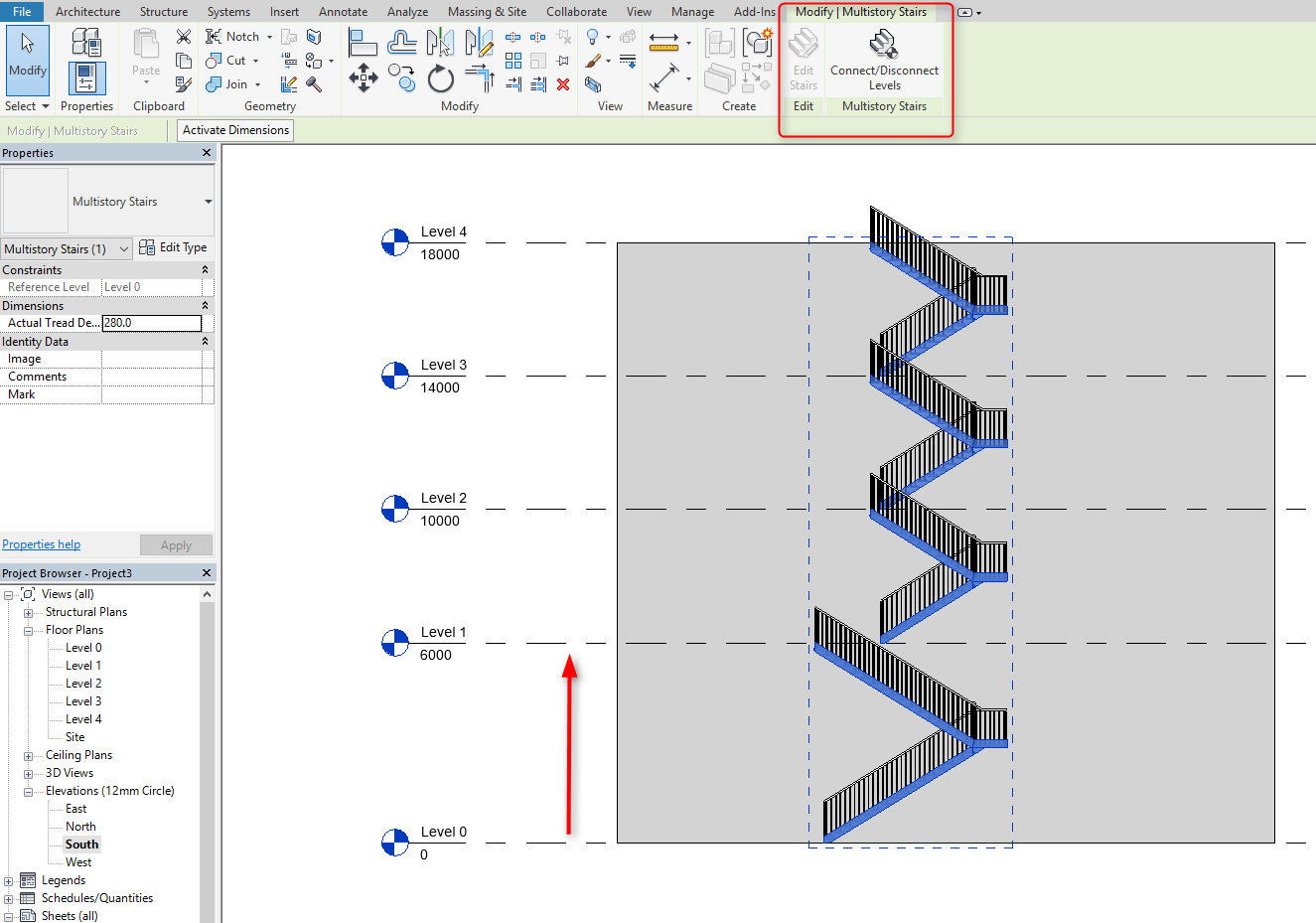Viewport: 1316px width, 923px height.
Task: Click the Edit Type button
Action: click(173, 247)
